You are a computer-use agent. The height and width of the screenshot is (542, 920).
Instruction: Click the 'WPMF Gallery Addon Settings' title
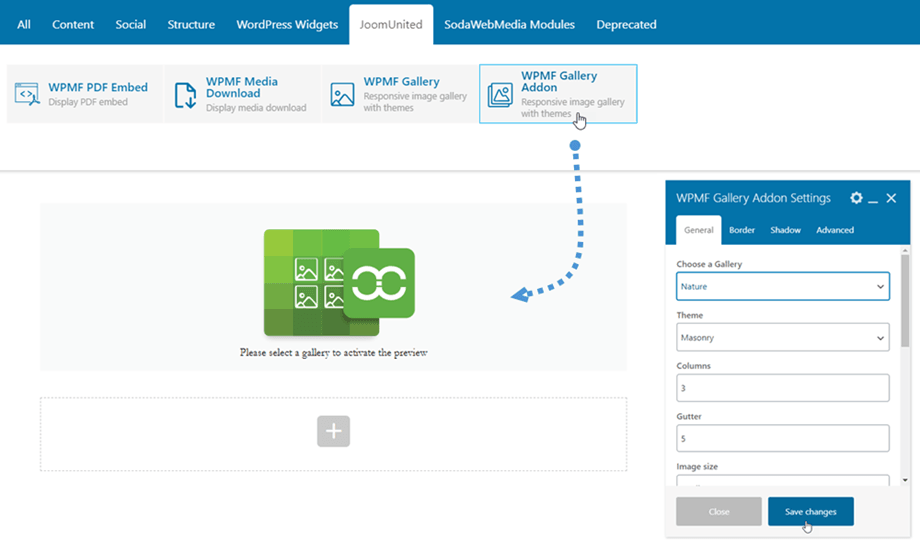point(753,198)
